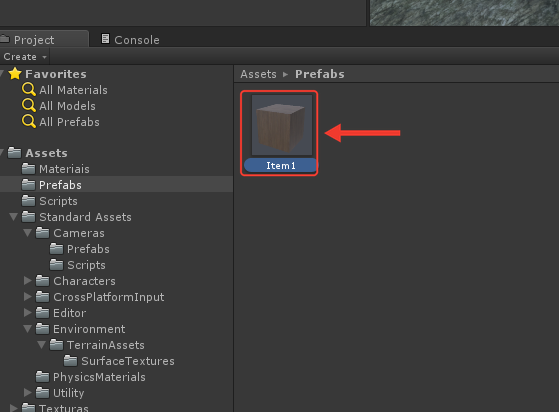559x412 pixels.
Task: Click the Project tab folder icon
Action: click(5, 38)
